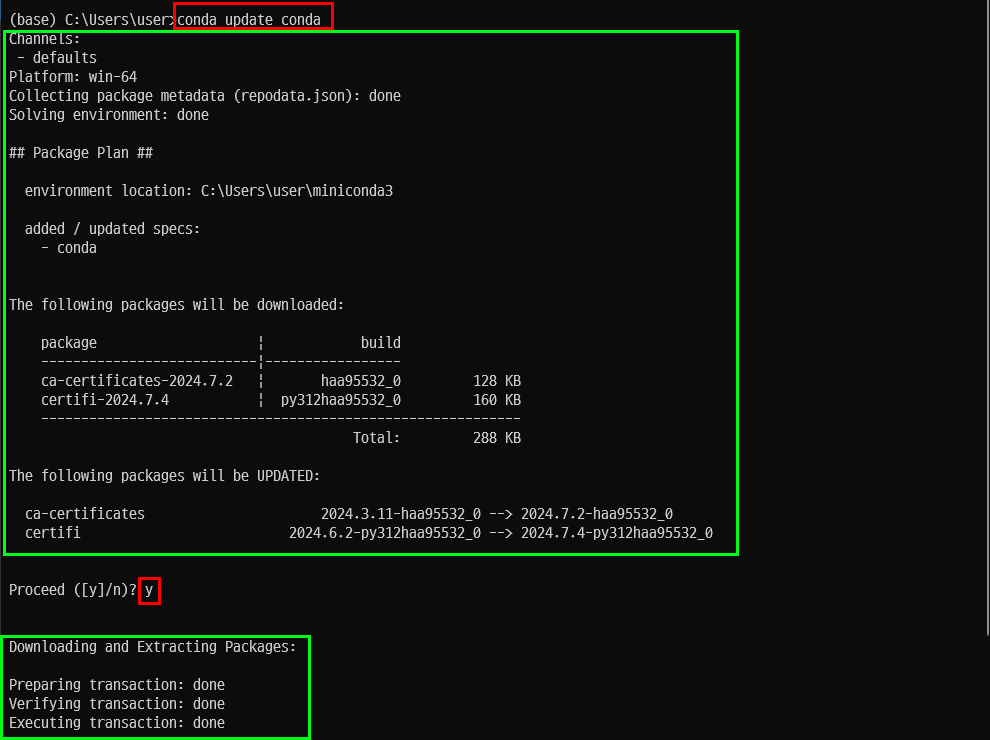Viewport: 990px width, 740px height.
Task: Click 'The following packages will be UPDATED:'
Action: point(164,476)
